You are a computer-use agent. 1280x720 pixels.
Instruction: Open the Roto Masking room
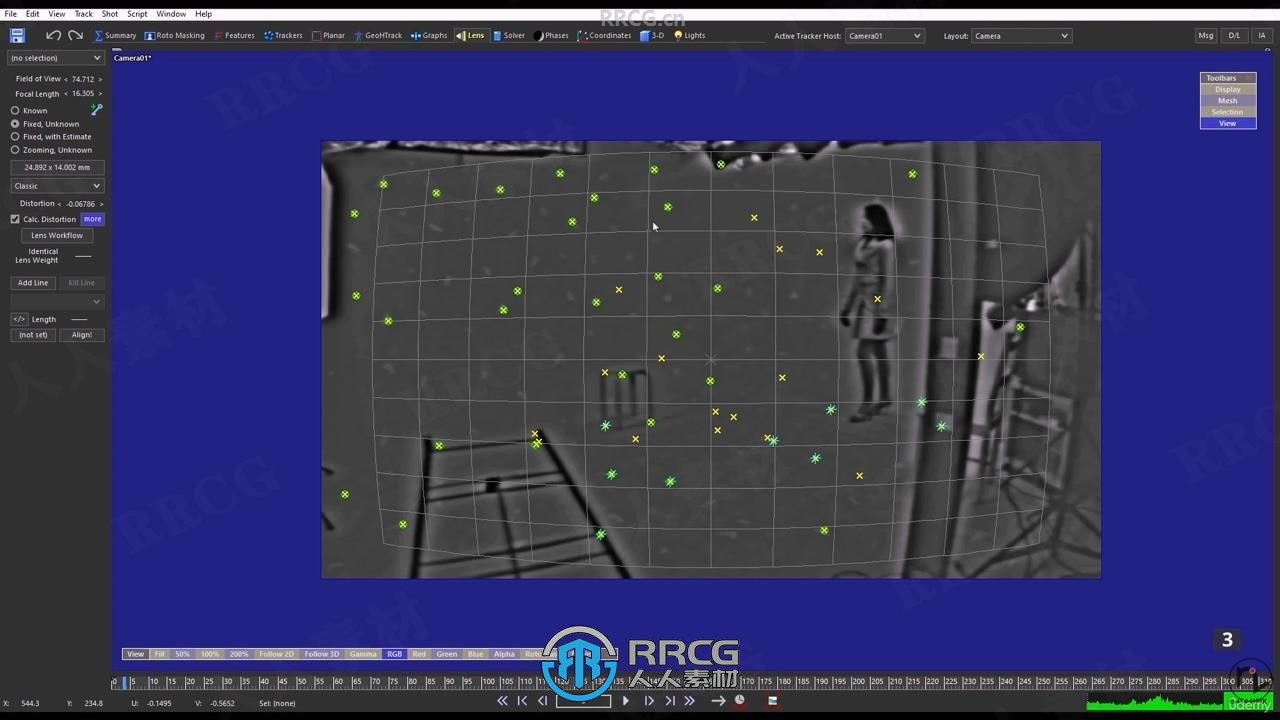pos(174,35)
